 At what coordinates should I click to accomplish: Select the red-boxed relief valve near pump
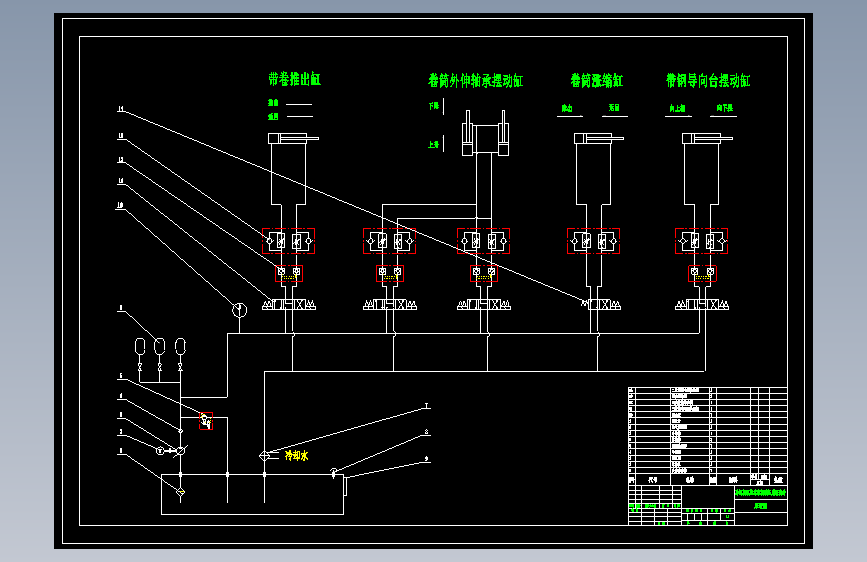tap(206, 421)
